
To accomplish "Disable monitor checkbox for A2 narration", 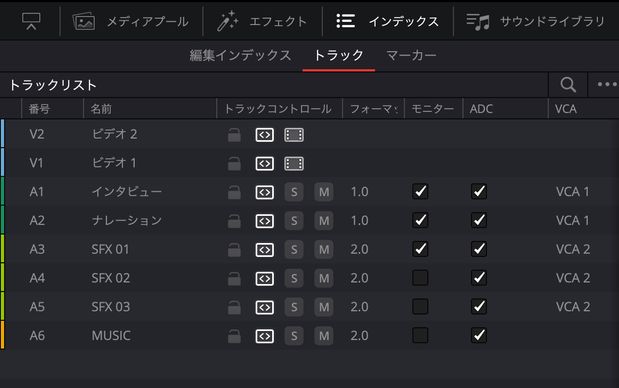I will (420, 220).
